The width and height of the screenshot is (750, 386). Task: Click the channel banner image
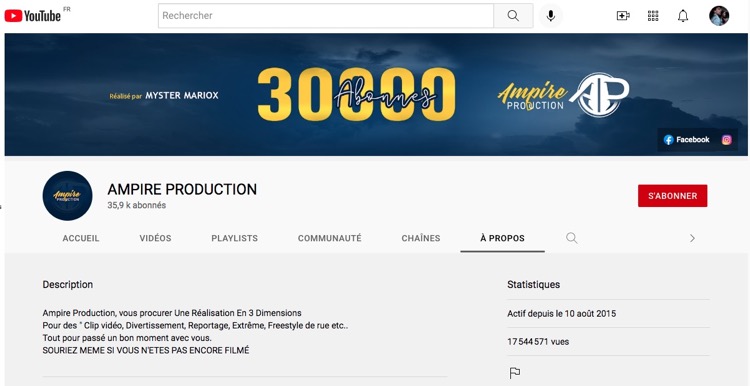[375, 95]
